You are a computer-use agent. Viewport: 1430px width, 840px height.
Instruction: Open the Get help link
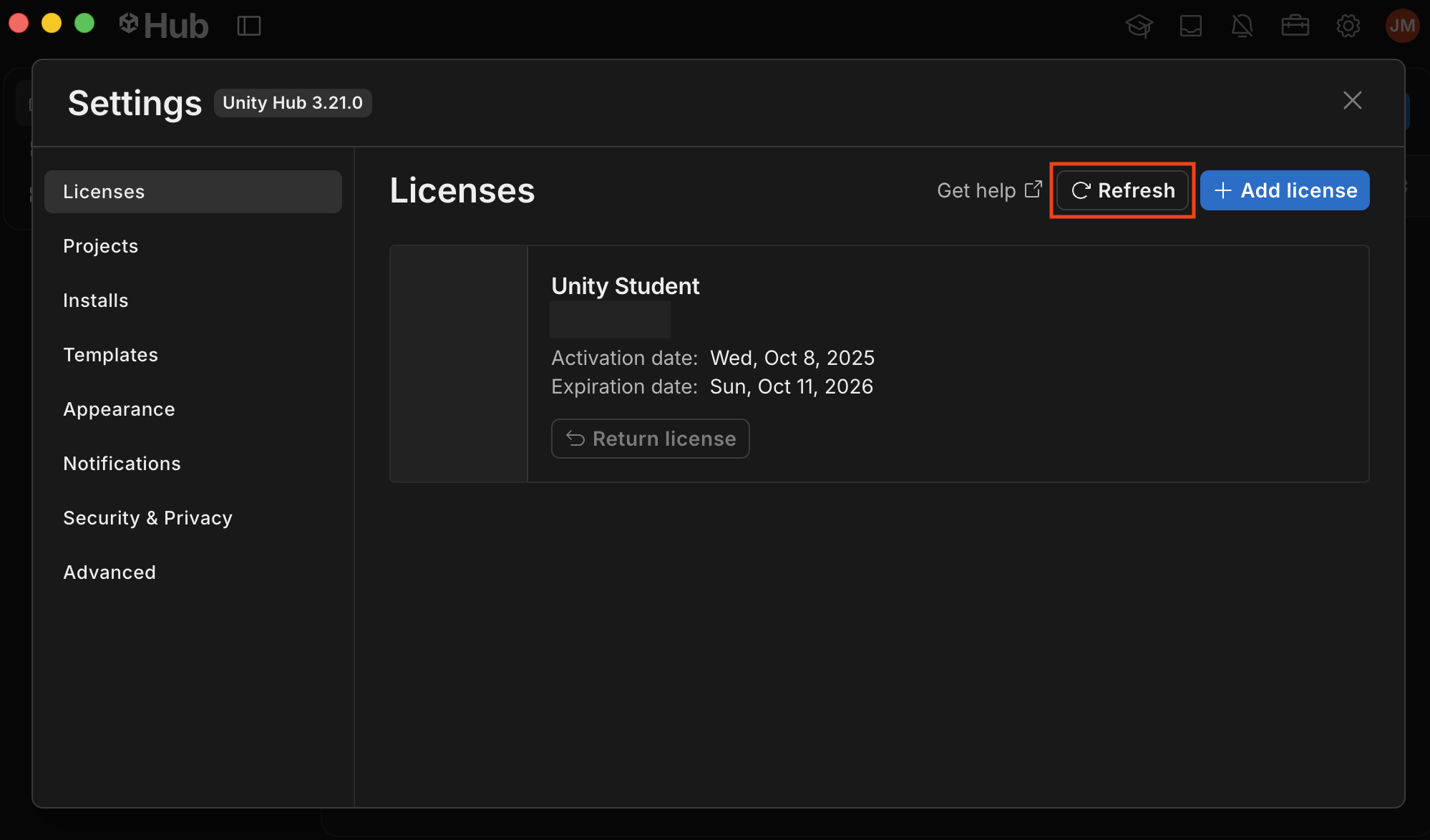(x=989, y=190)
